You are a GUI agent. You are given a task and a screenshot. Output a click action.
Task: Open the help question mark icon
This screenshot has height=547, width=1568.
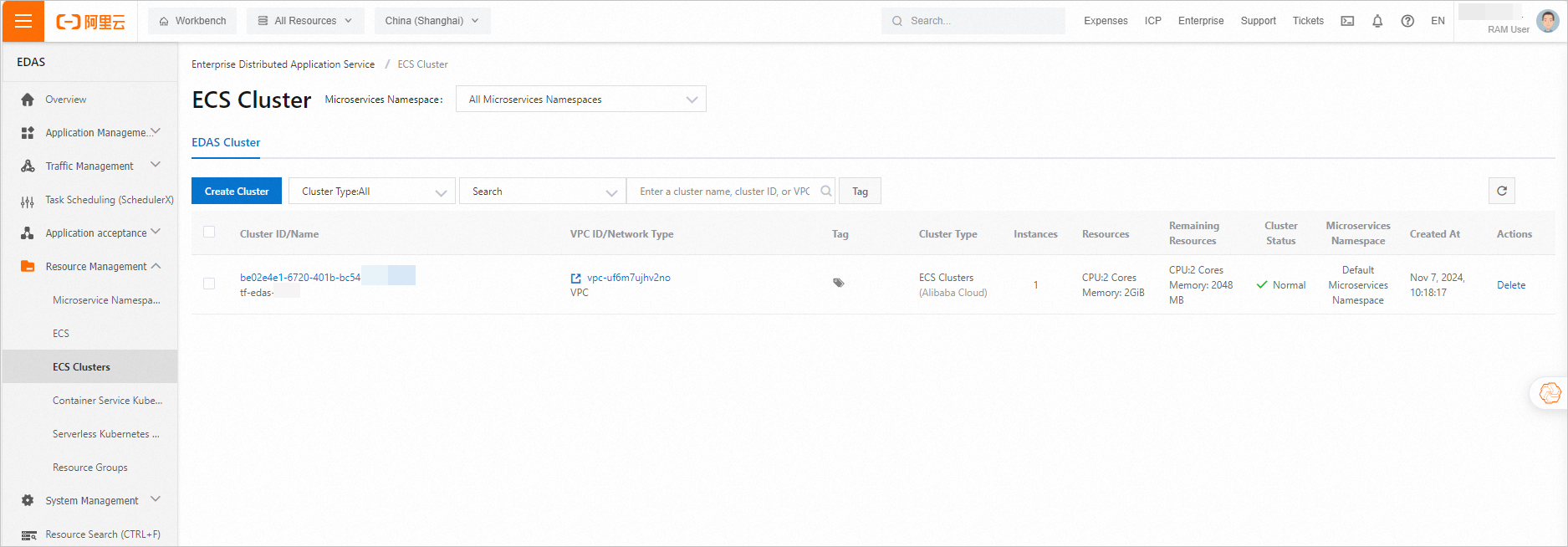1407,21
